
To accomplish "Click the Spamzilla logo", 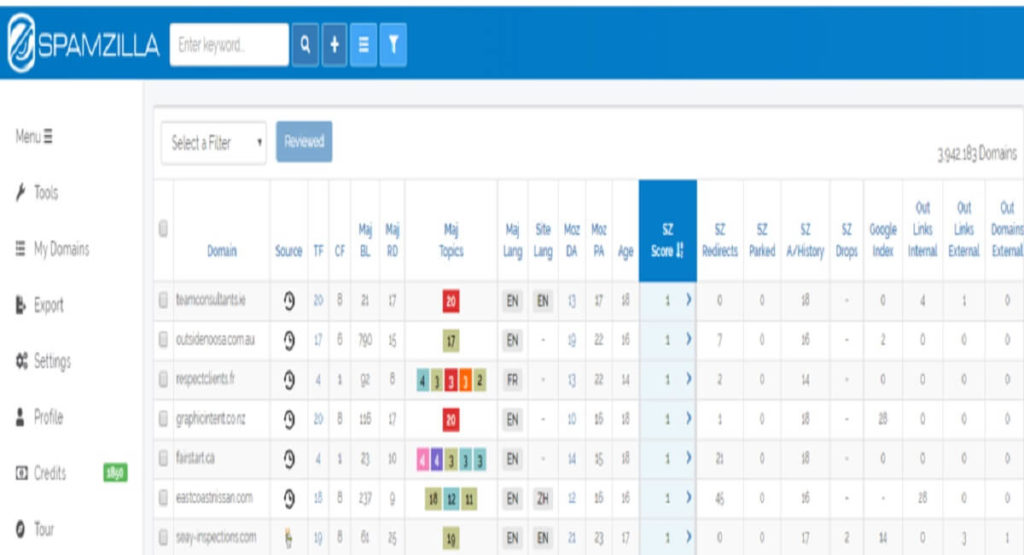I will [x=83, y=43].
